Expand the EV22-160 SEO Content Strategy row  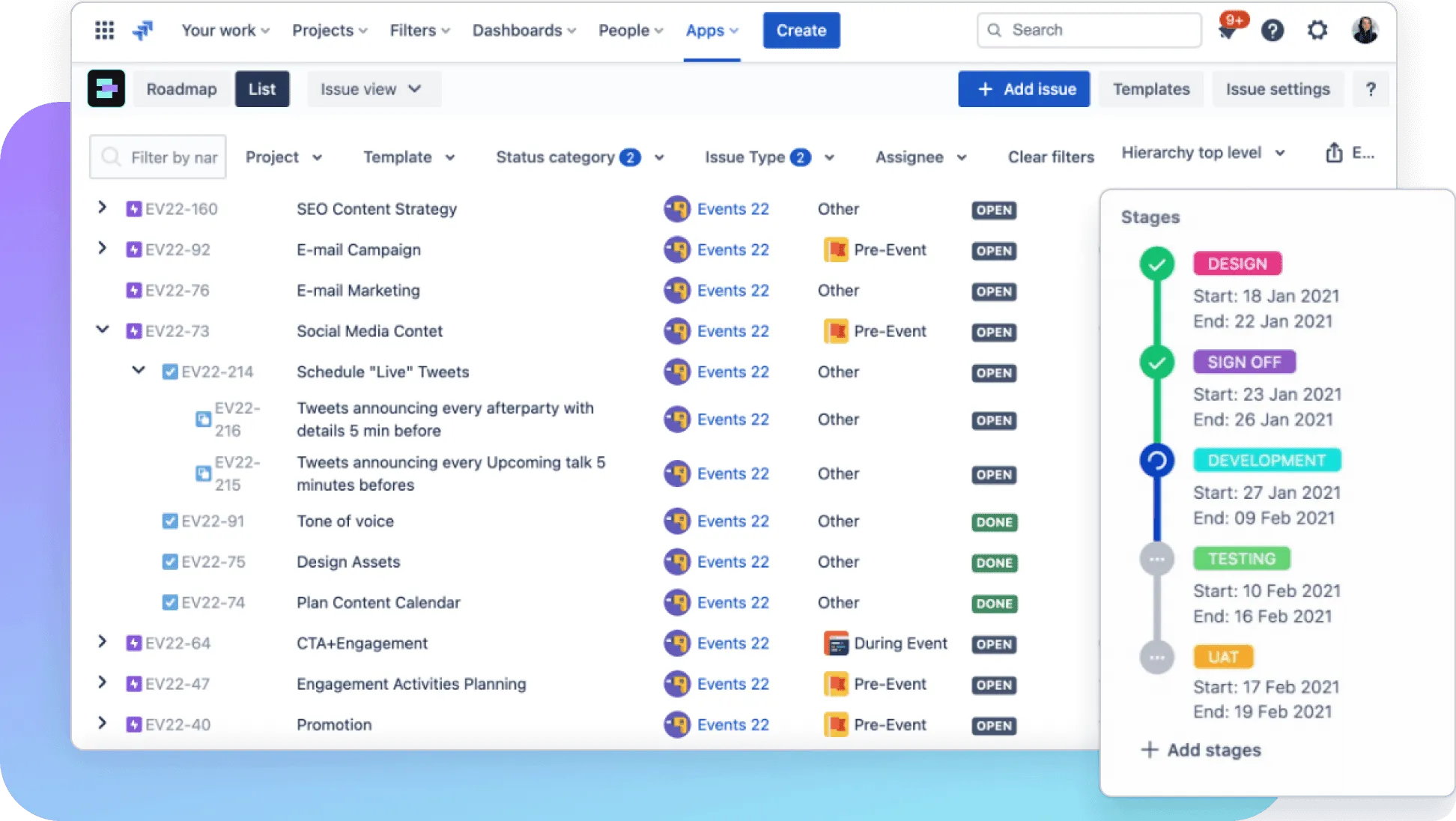(x=103, y=207)
